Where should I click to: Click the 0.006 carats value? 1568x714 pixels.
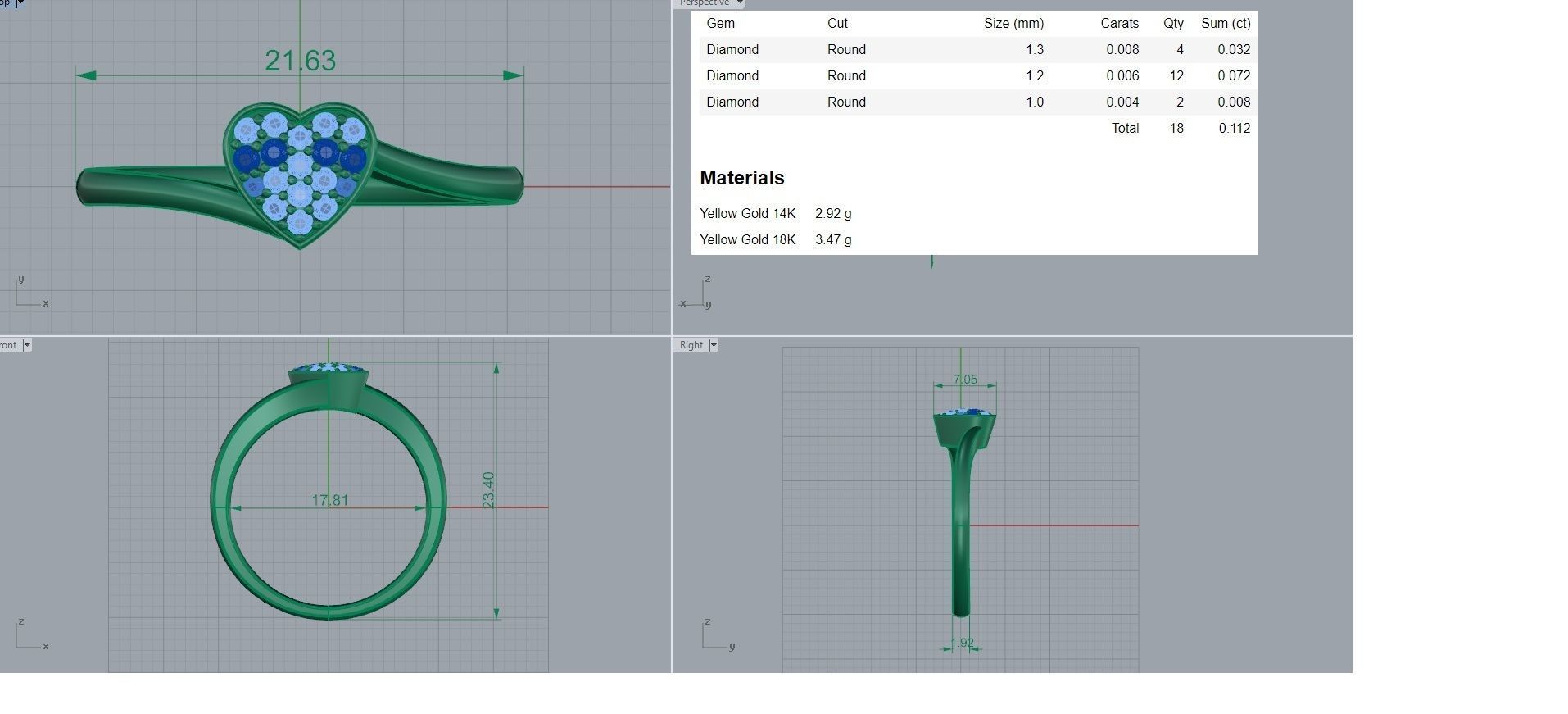tap(1122, 76)
